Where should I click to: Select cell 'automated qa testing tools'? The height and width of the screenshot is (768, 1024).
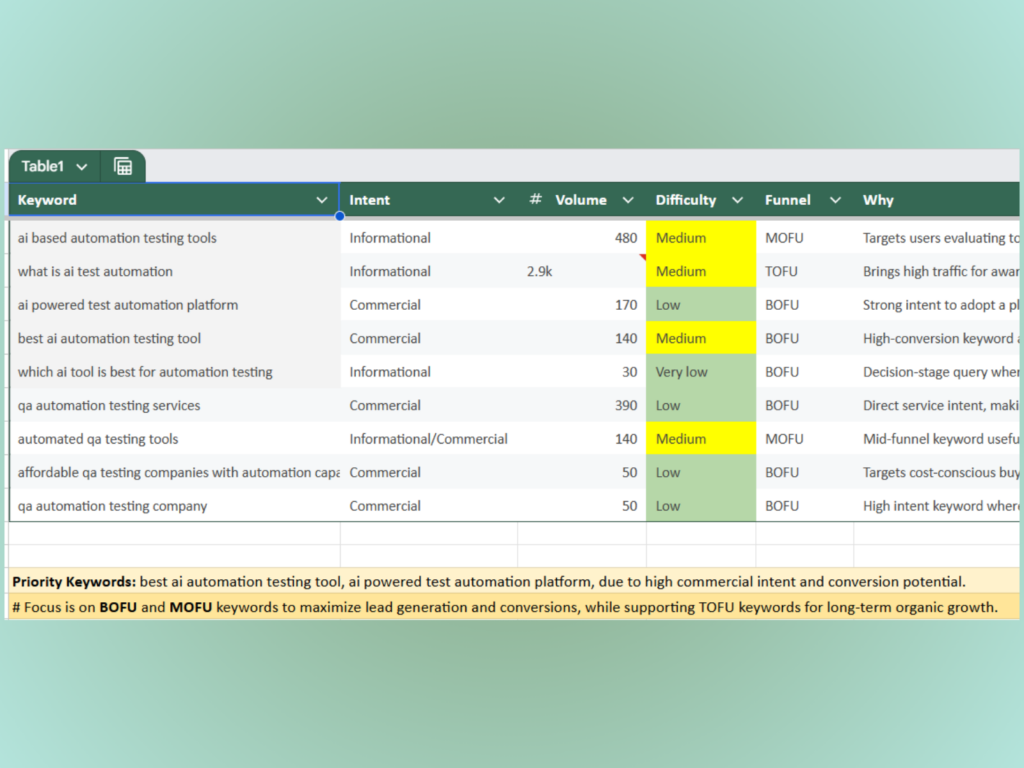pos(175,439)
